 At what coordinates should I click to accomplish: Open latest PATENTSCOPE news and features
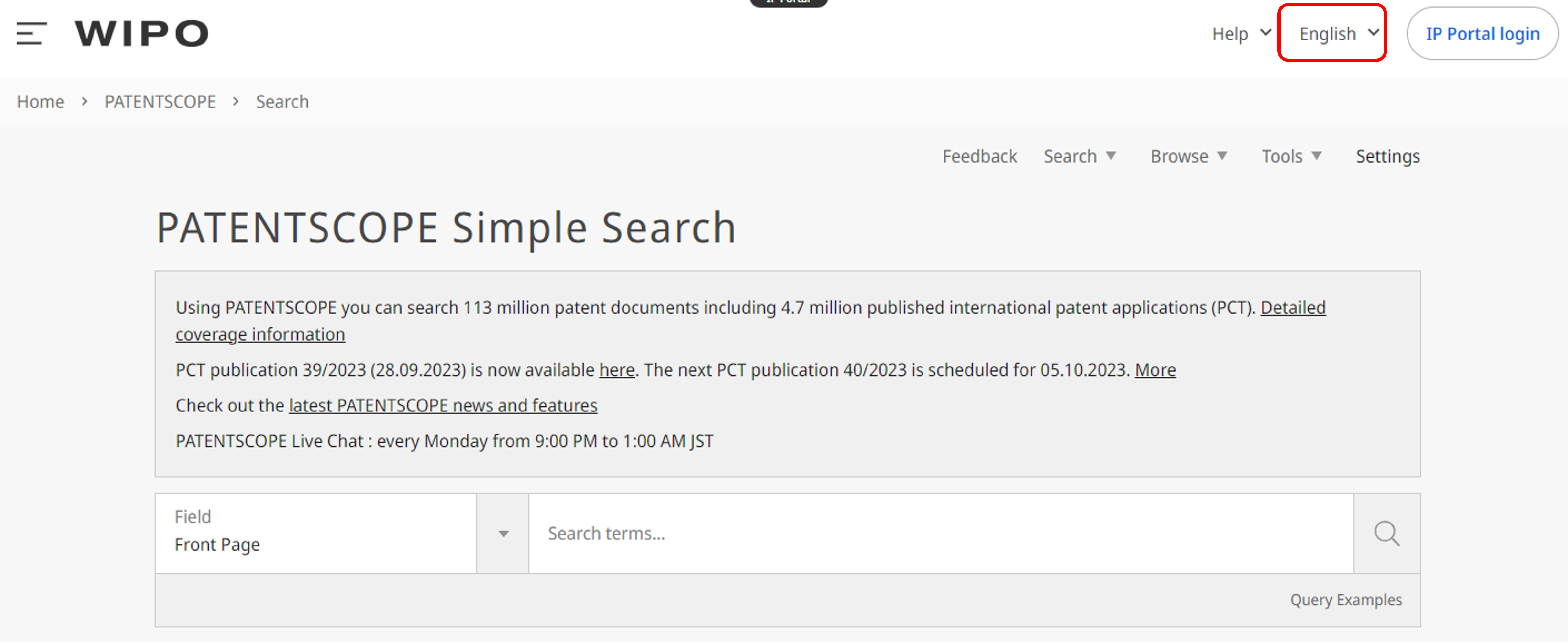[443, 406]
